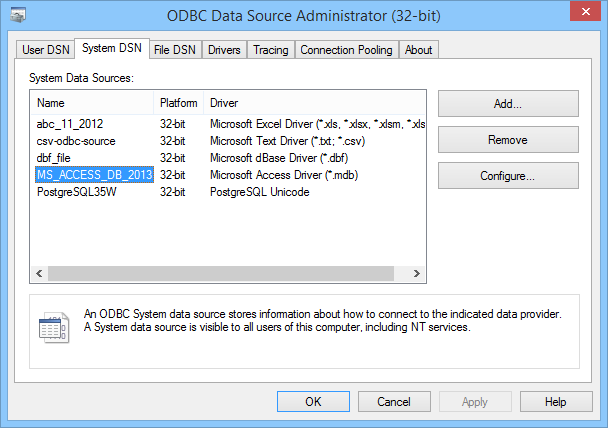Screen dimensions: 608x428
Task: Go to the Drivers tab
Action: (224, 50)
